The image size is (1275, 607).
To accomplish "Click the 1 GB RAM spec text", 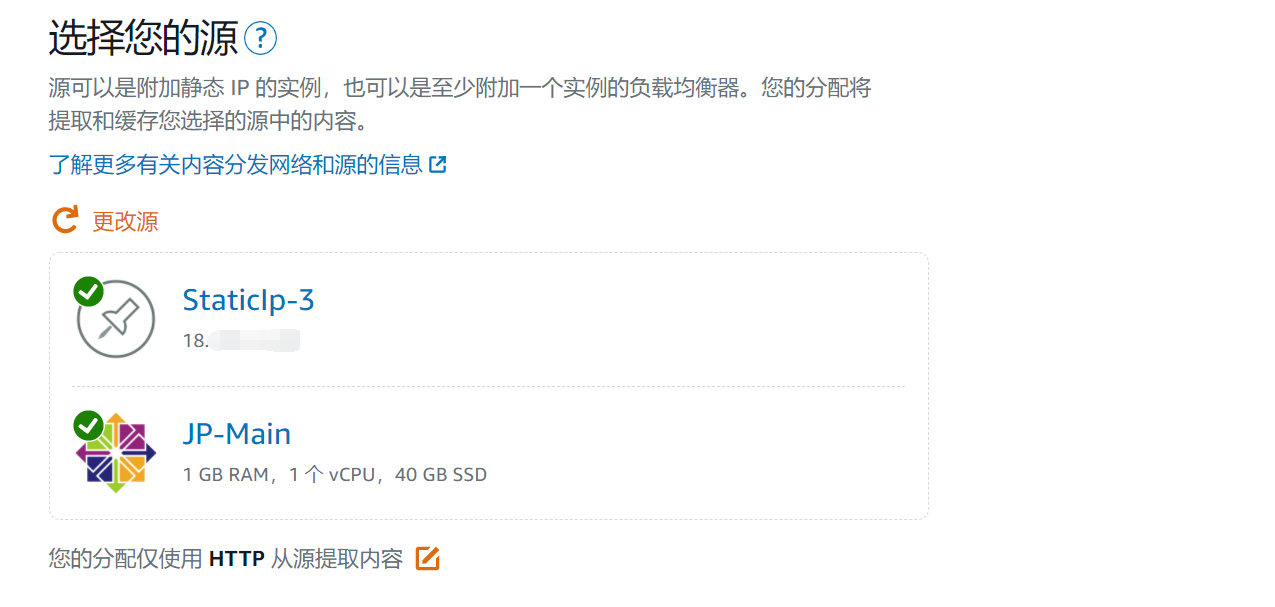I will point(226,475).
